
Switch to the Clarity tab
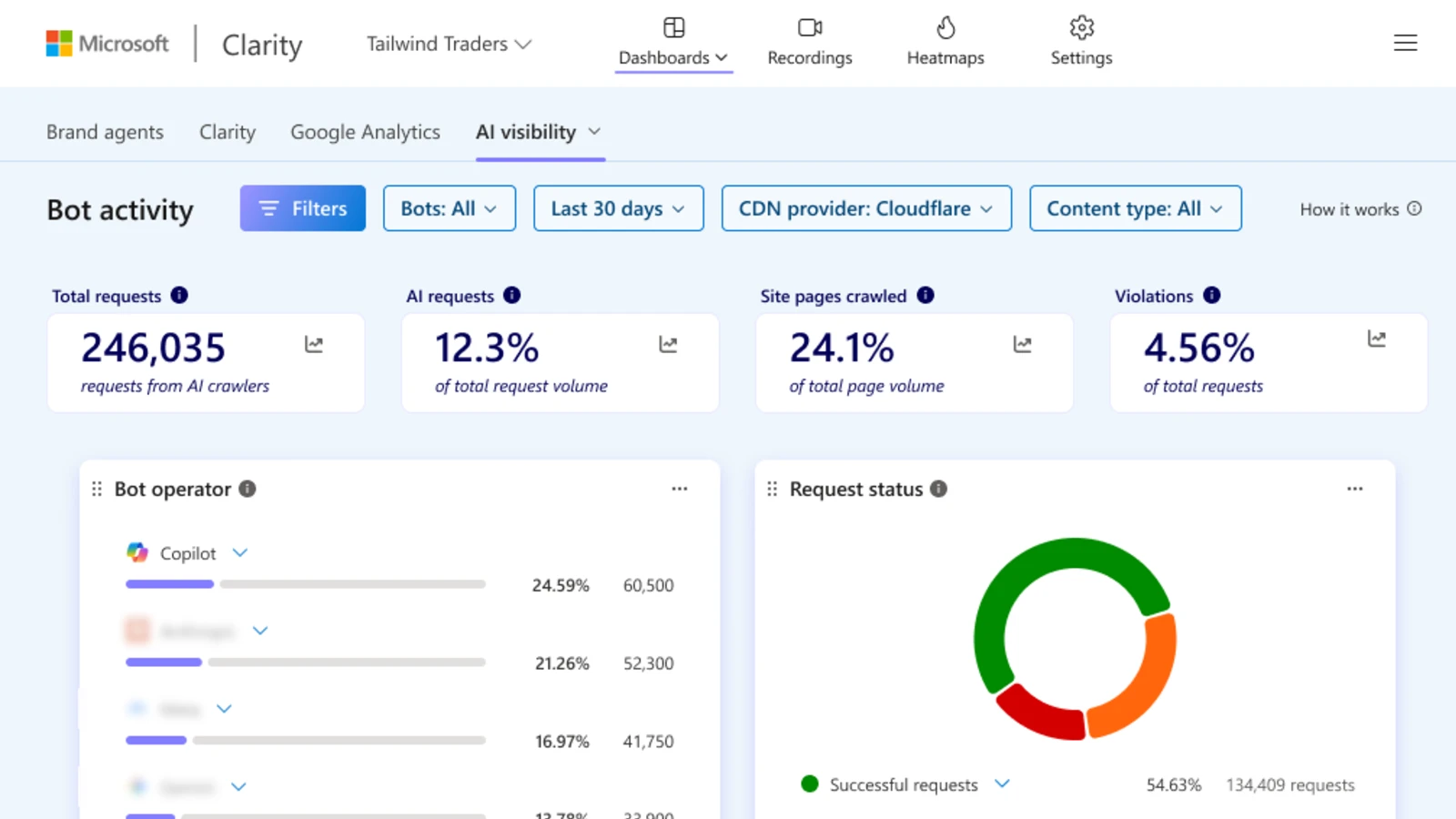coord(227,132)
